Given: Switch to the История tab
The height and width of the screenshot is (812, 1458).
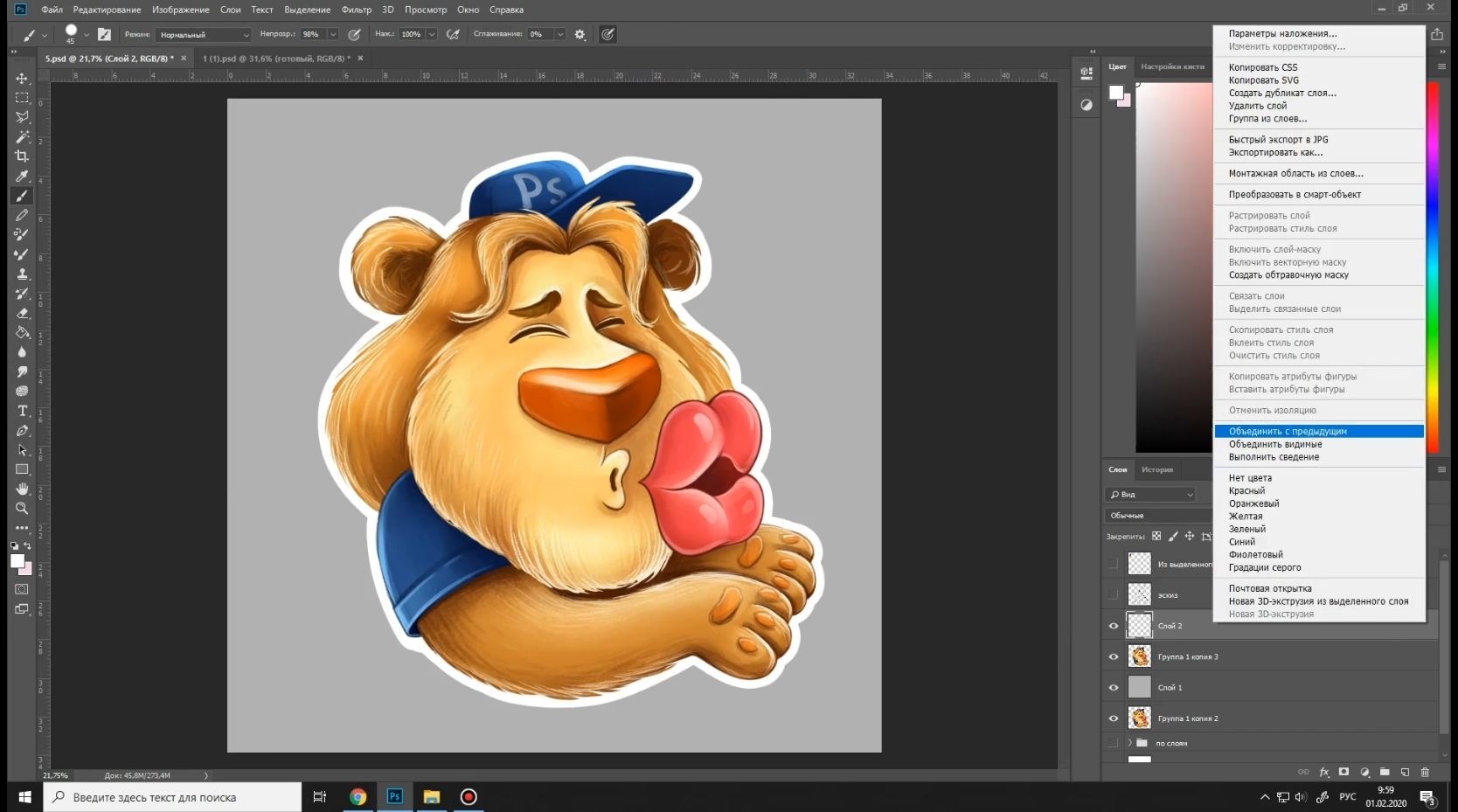Looking at the screenshot, I should click(x=1156, y=470).
